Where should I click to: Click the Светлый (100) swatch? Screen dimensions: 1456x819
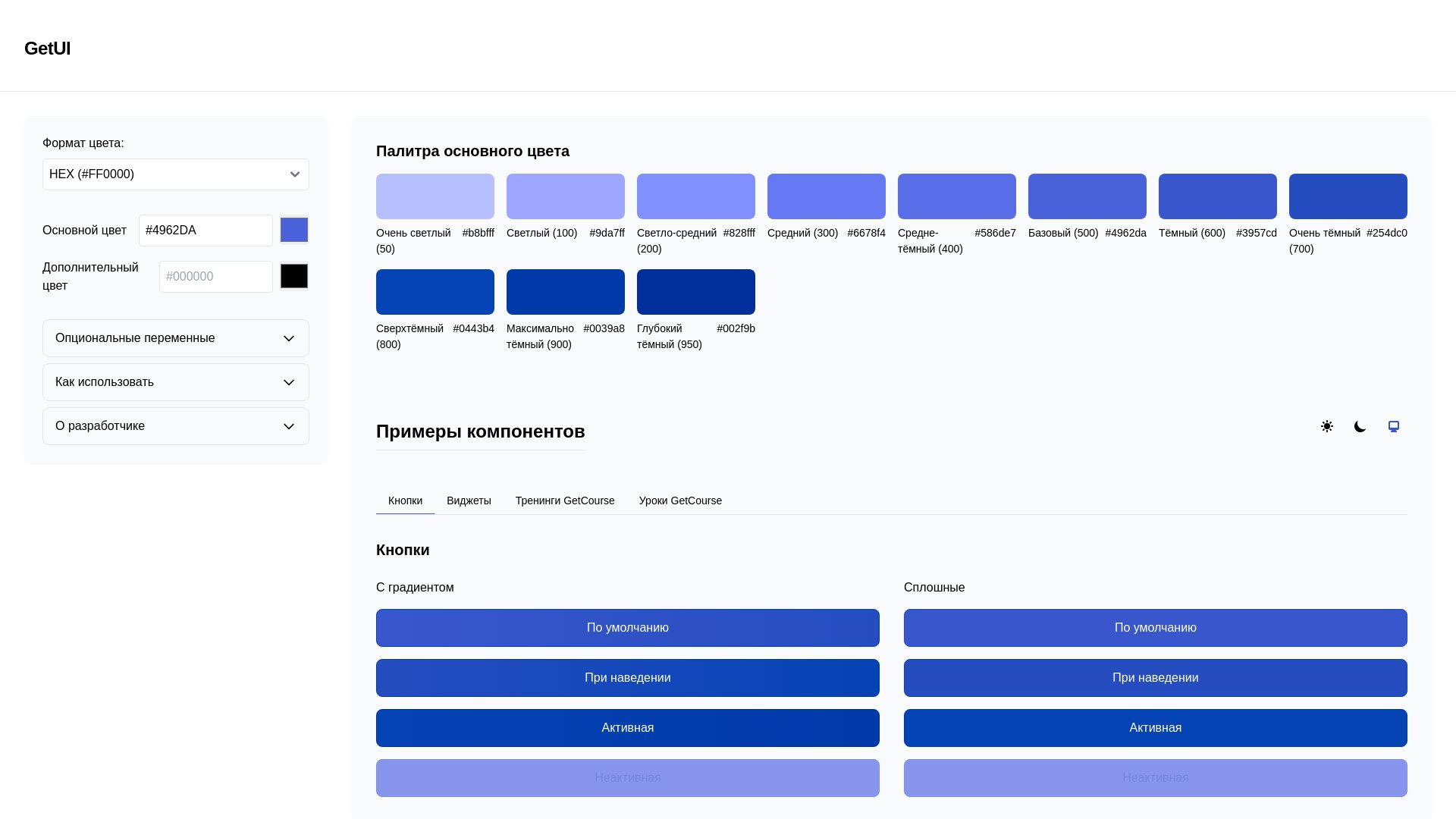tap(566, 196)
